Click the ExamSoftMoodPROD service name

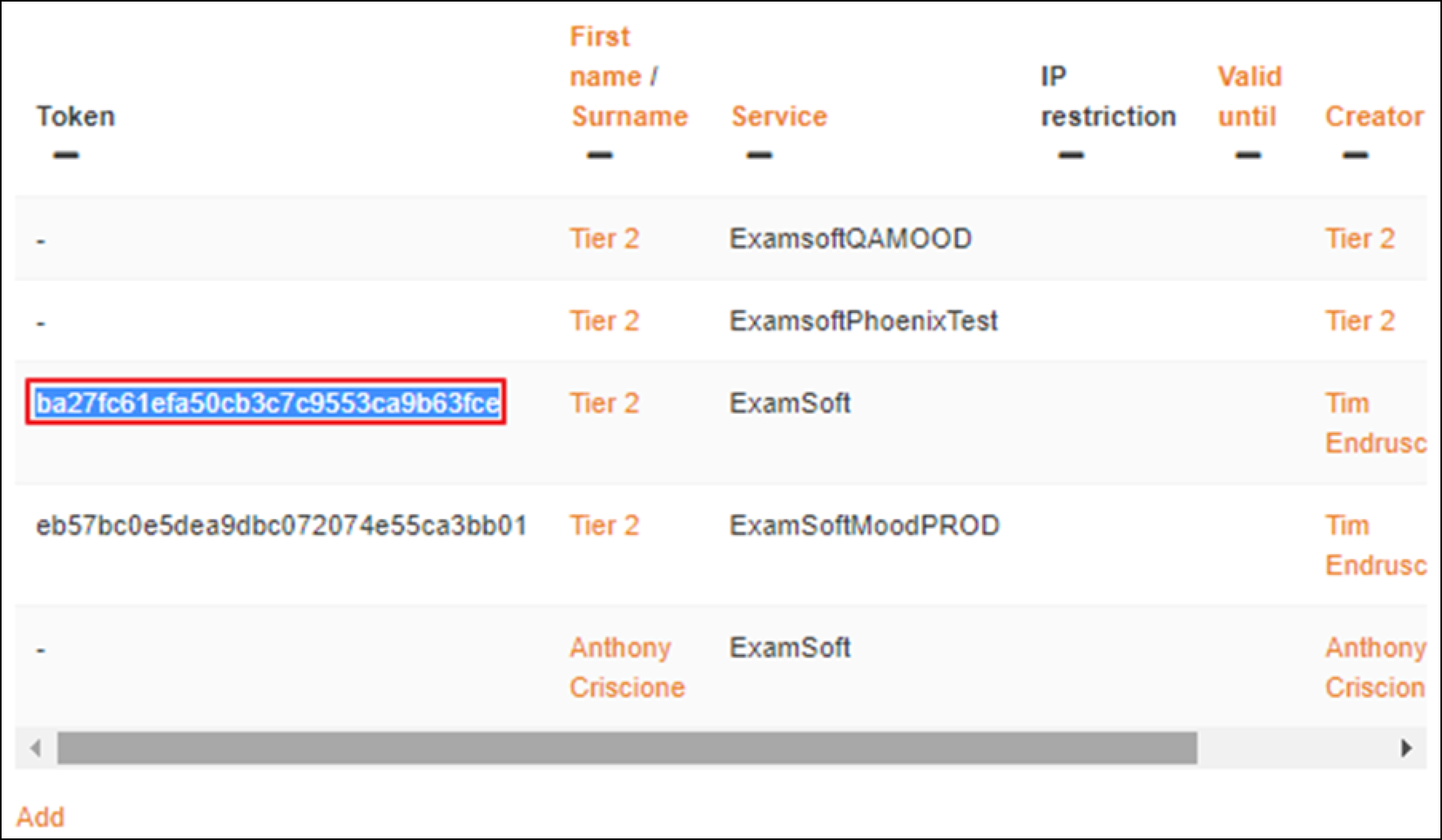[864, 525]
